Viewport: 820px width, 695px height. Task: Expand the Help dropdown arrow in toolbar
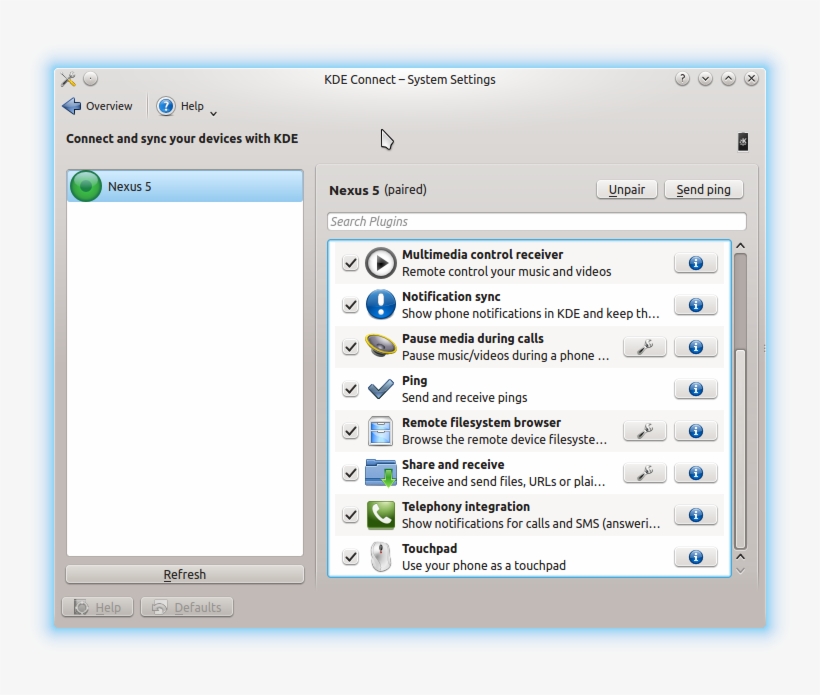213,112
